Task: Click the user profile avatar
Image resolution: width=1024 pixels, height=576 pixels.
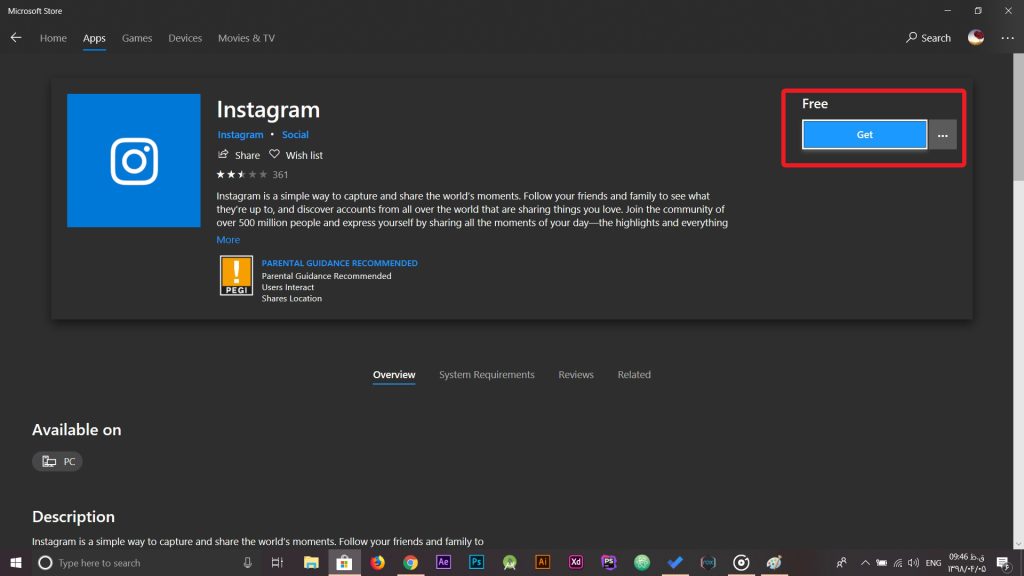Action: click(x=976, y=38)
